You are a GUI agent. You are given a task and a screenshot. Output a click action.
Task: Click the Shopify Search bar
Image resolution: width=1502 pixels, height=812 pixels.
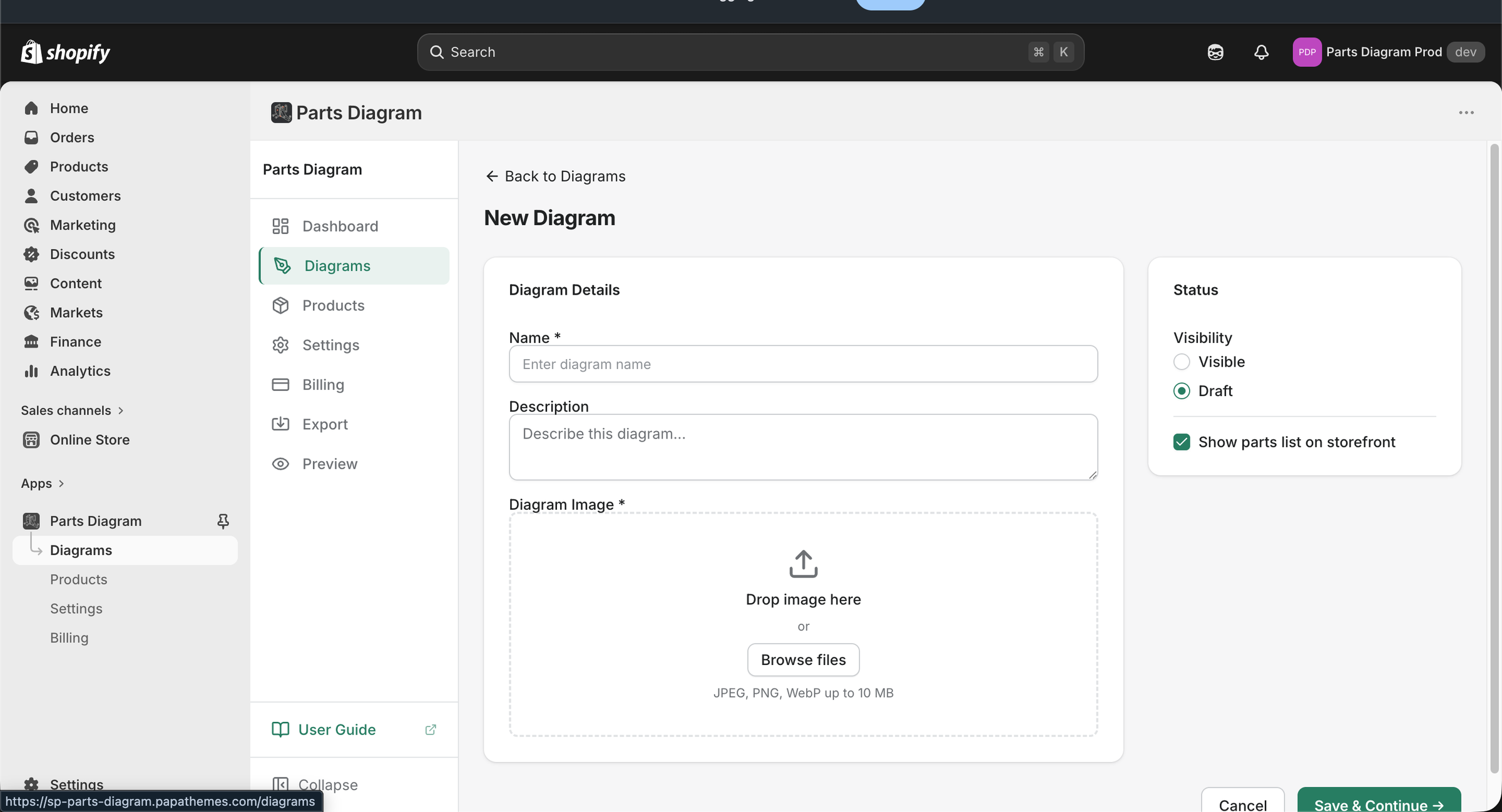750,52
